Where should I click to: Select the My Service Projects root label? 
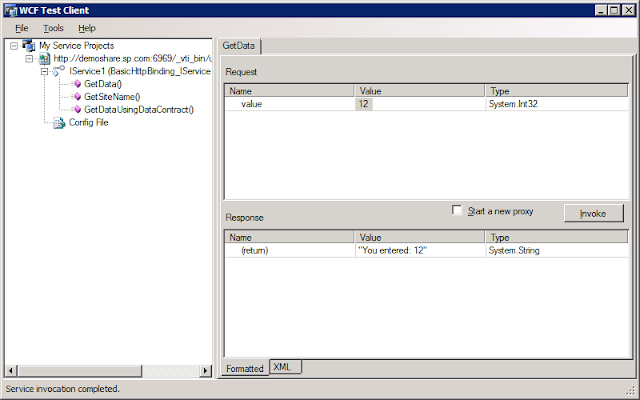77,46
